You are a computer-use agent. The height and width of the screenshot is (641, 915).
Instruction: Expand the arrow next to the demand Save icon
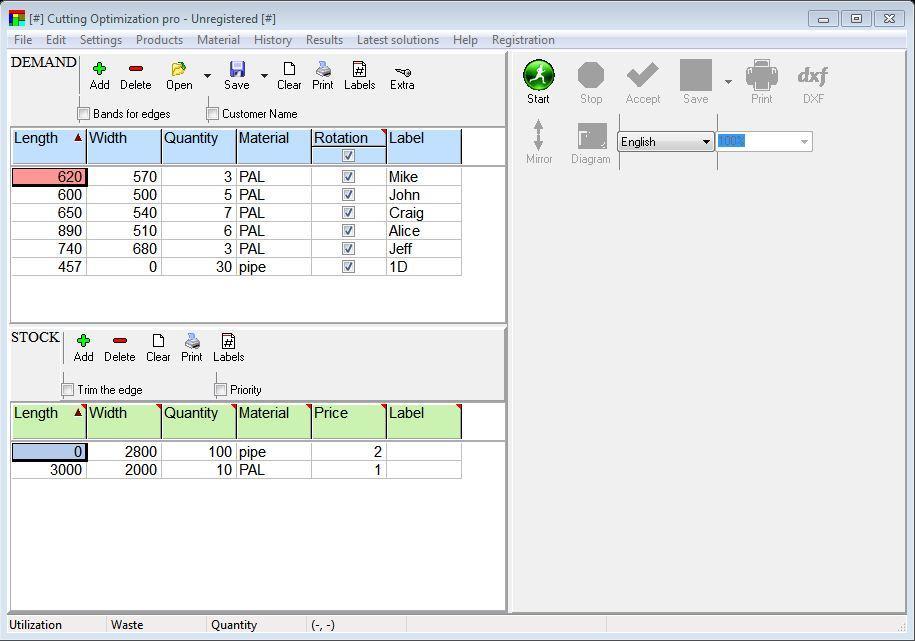point(264,76)
